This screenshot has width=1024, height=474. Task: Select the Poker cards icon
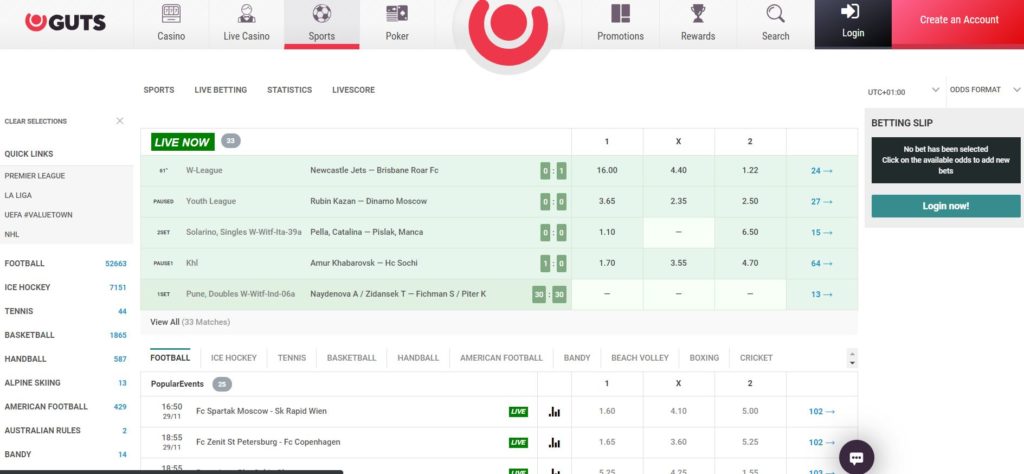pos(397,15)
